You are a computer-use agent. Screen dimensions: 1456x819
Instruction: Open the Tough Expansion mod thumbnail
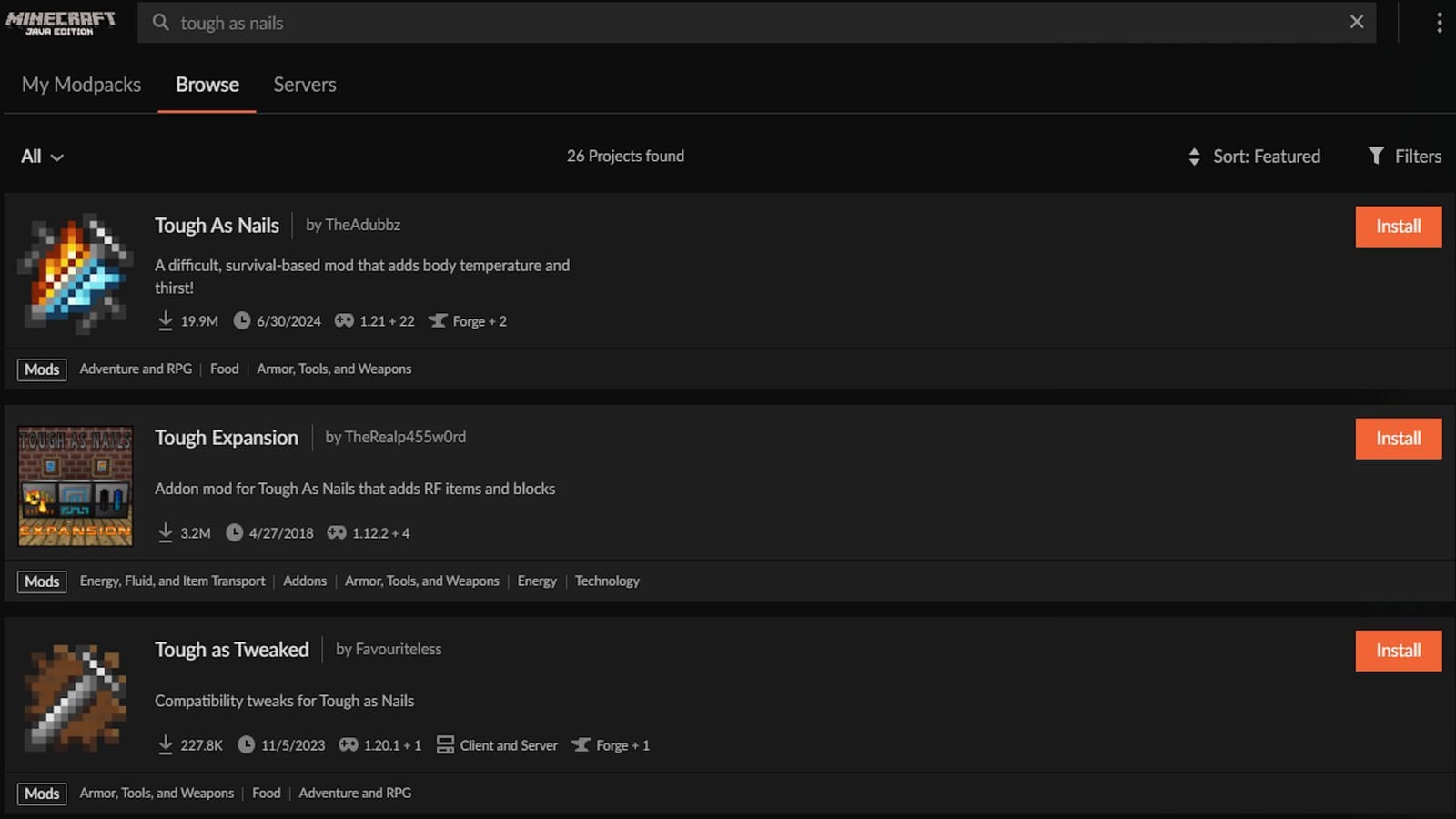(x=76, y=485)
